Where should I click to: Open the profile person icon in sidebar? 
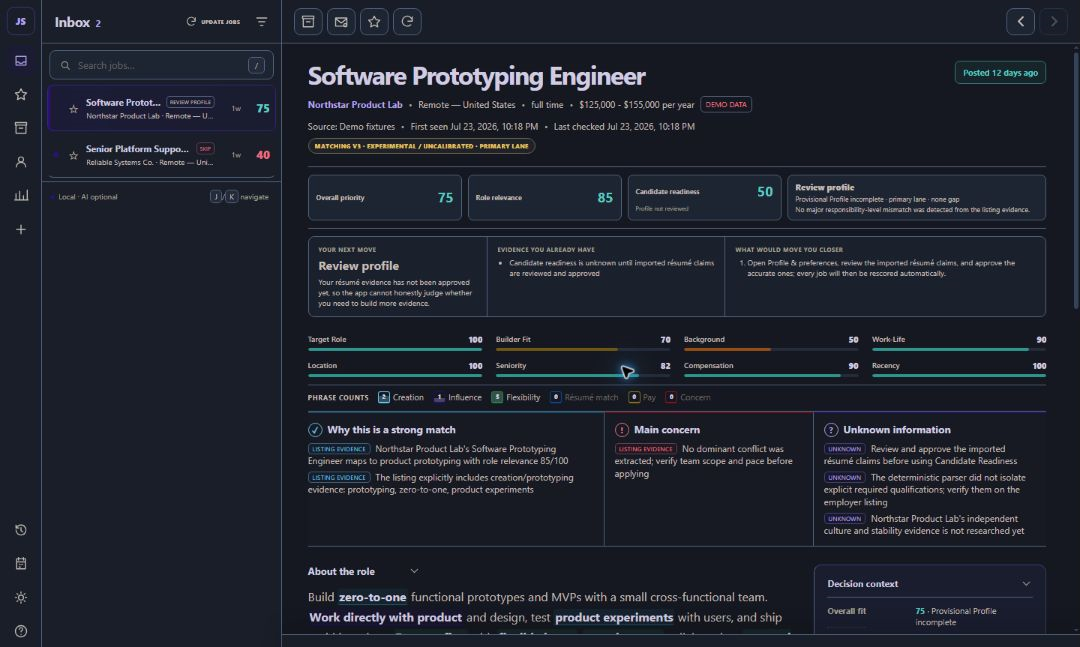[21, 162]
